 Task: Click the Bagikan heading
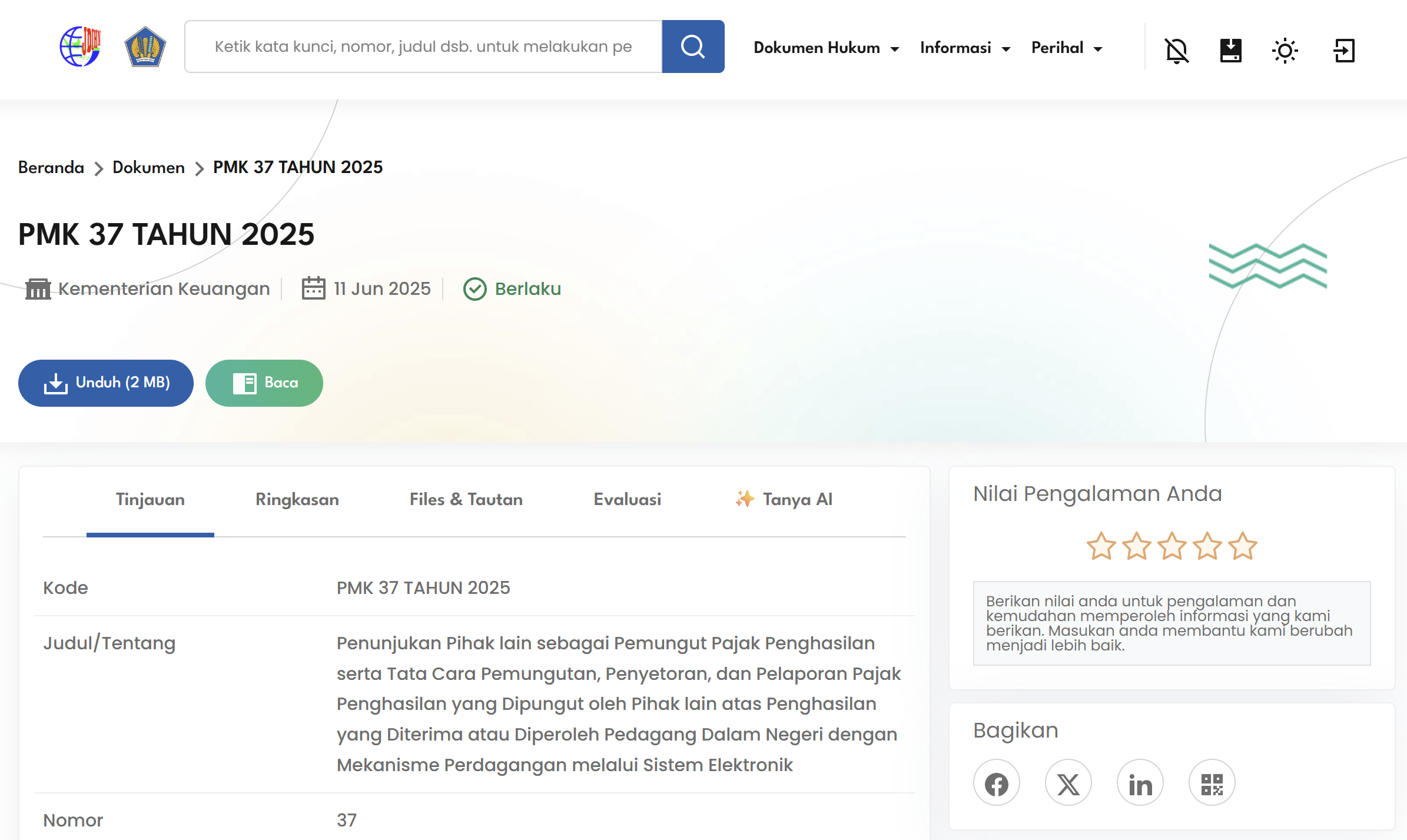tap(1016, 731)
